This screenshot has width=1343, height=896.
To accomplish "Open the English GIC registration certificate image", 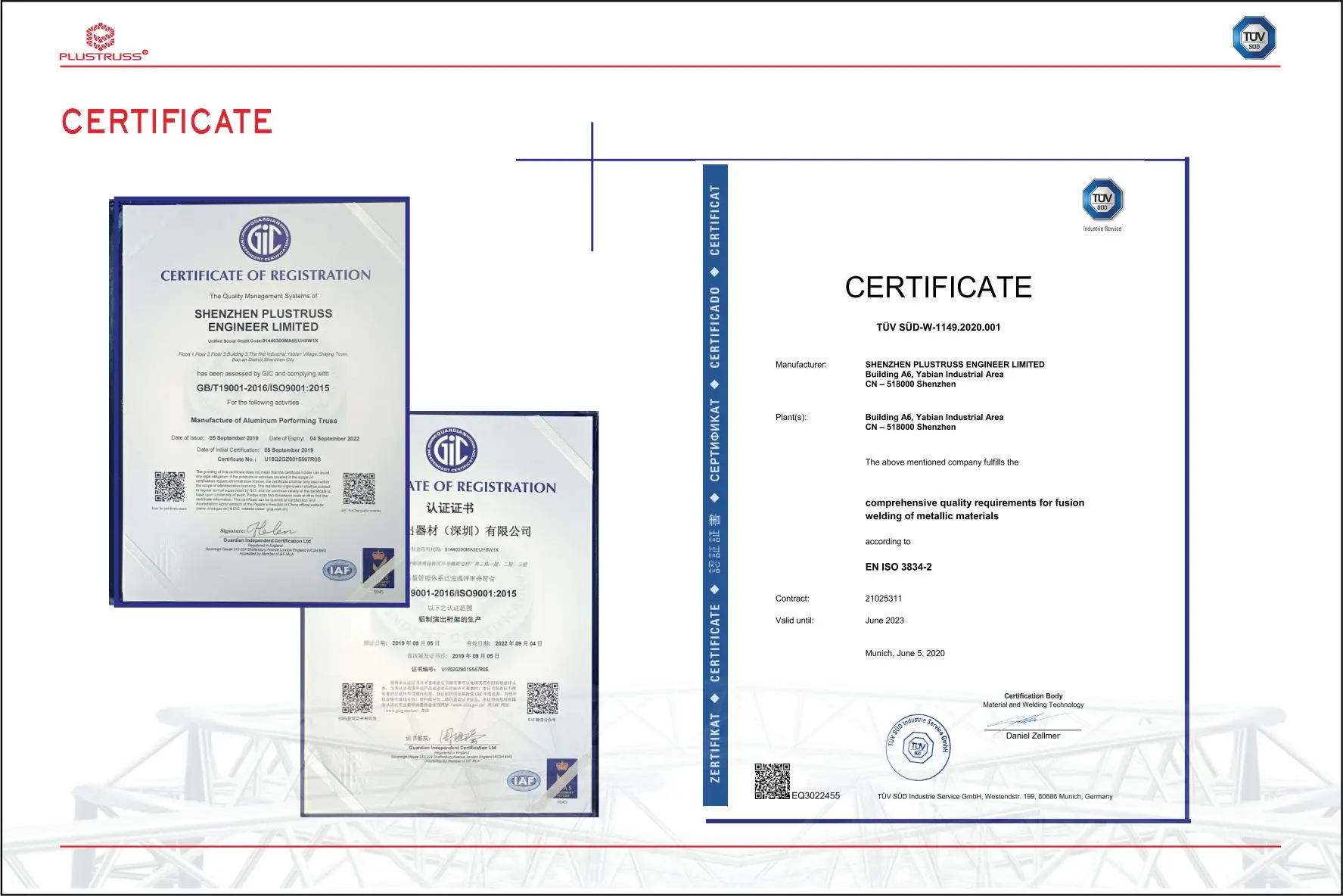I will (x=261, y=401).
